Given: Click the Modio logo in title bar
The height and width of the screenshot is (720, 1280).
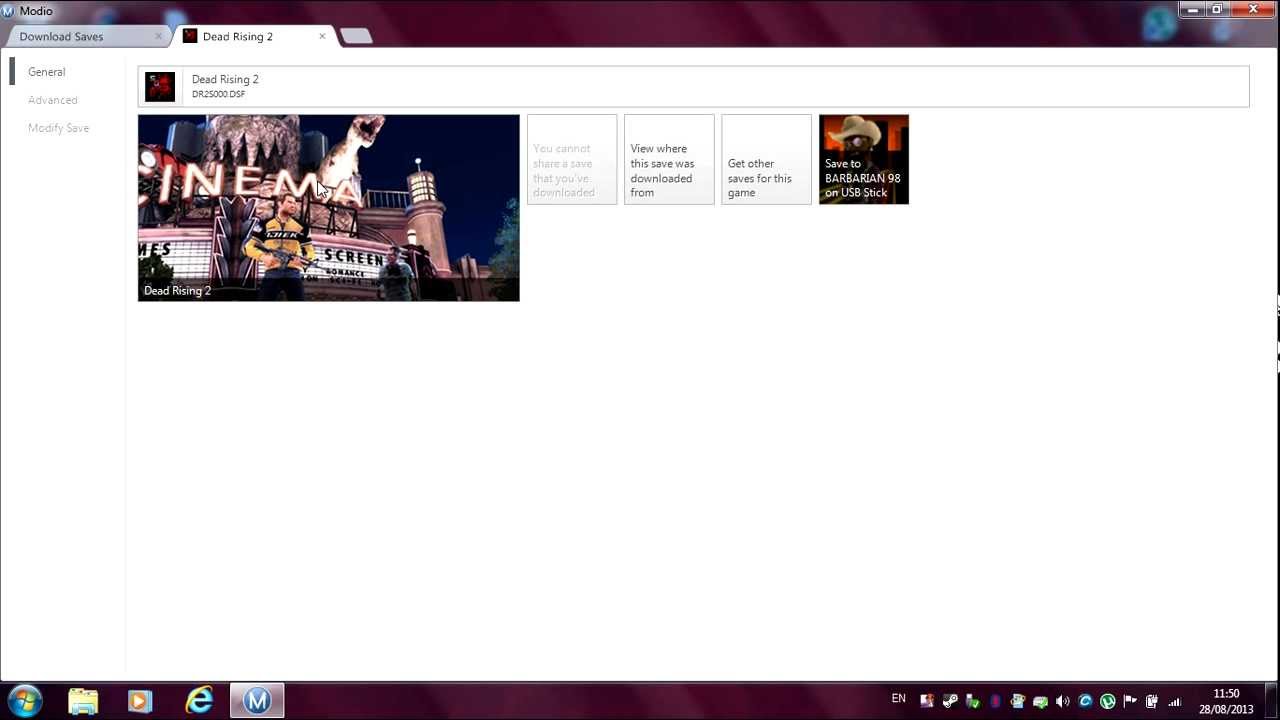Looking at the screenshot, I should (x=8, y=11).
